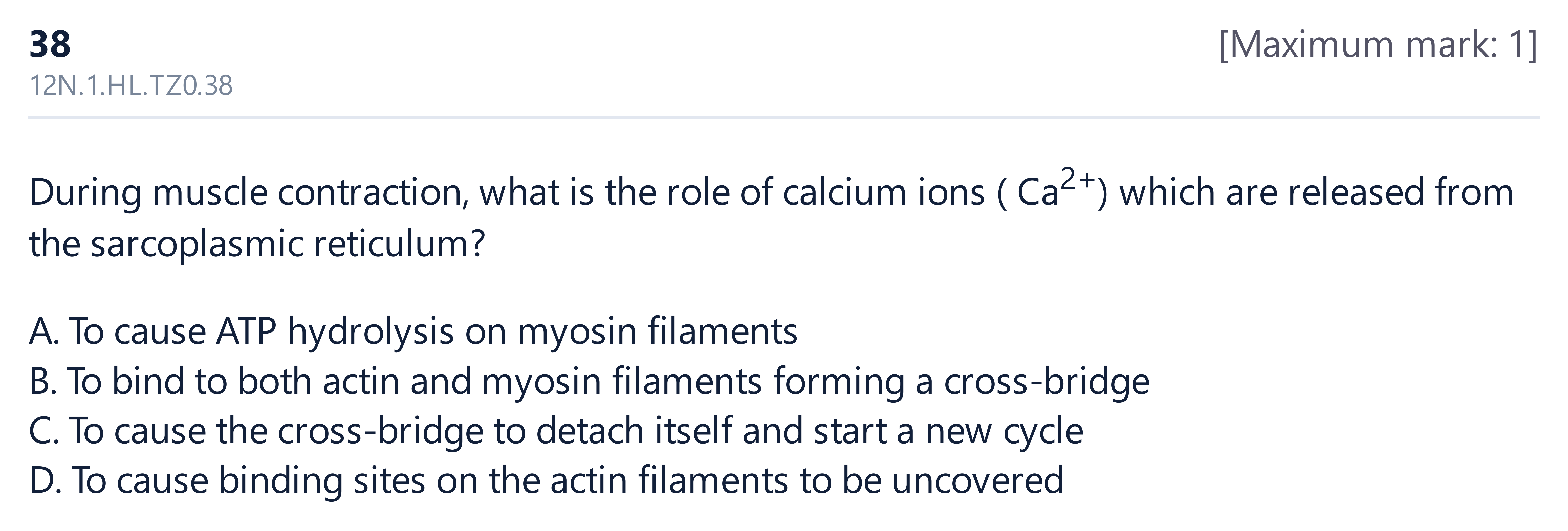The height and width of the screenshot is (531, 1568).
Task: Click the word "sarcoplasmic" in the question
Action: (197, 245)
